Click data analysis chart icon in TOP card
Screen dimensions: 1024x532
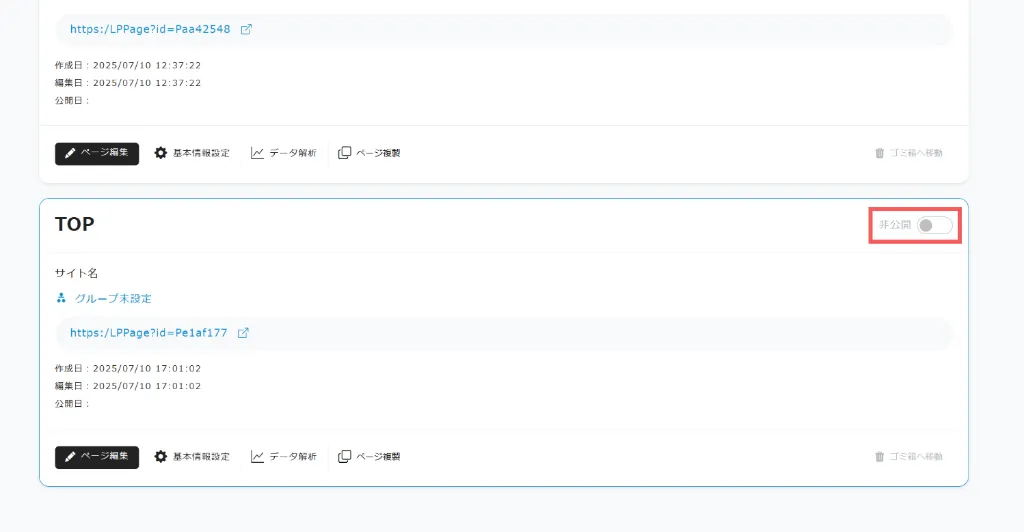click(x=257, y=456)
